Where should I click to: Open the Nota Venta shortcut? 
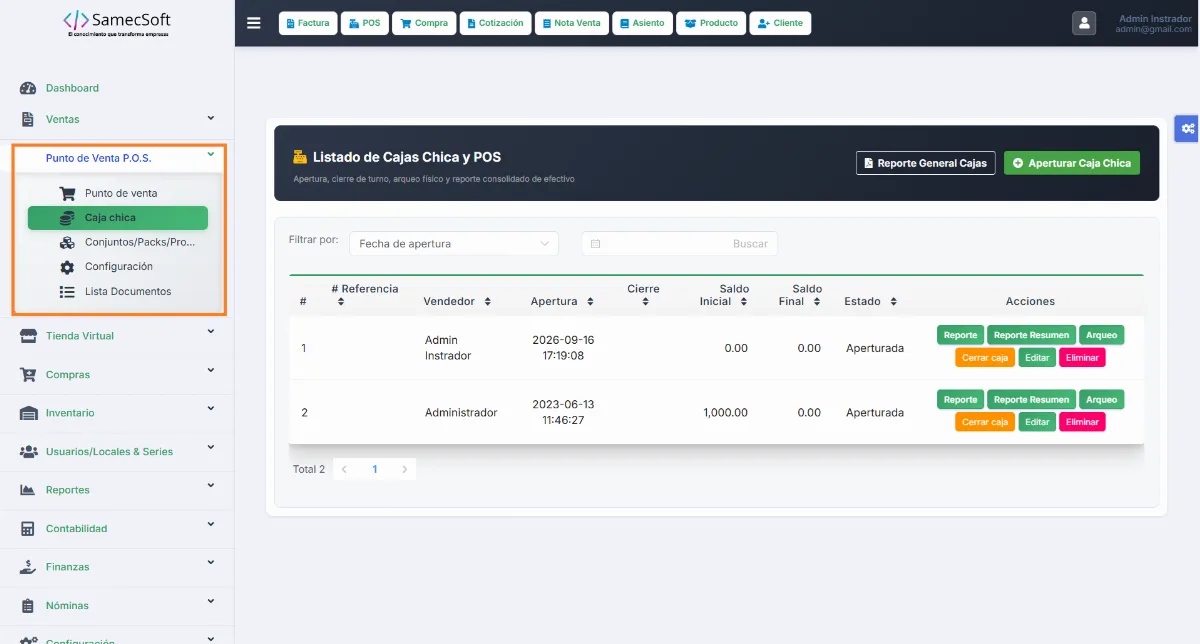coord(572,23)
